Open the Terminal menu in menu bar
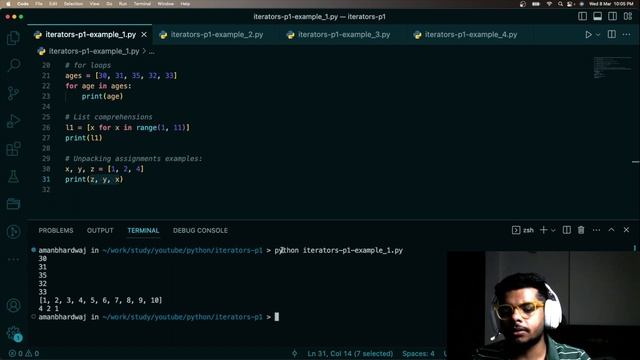 (x=142, y=4)
